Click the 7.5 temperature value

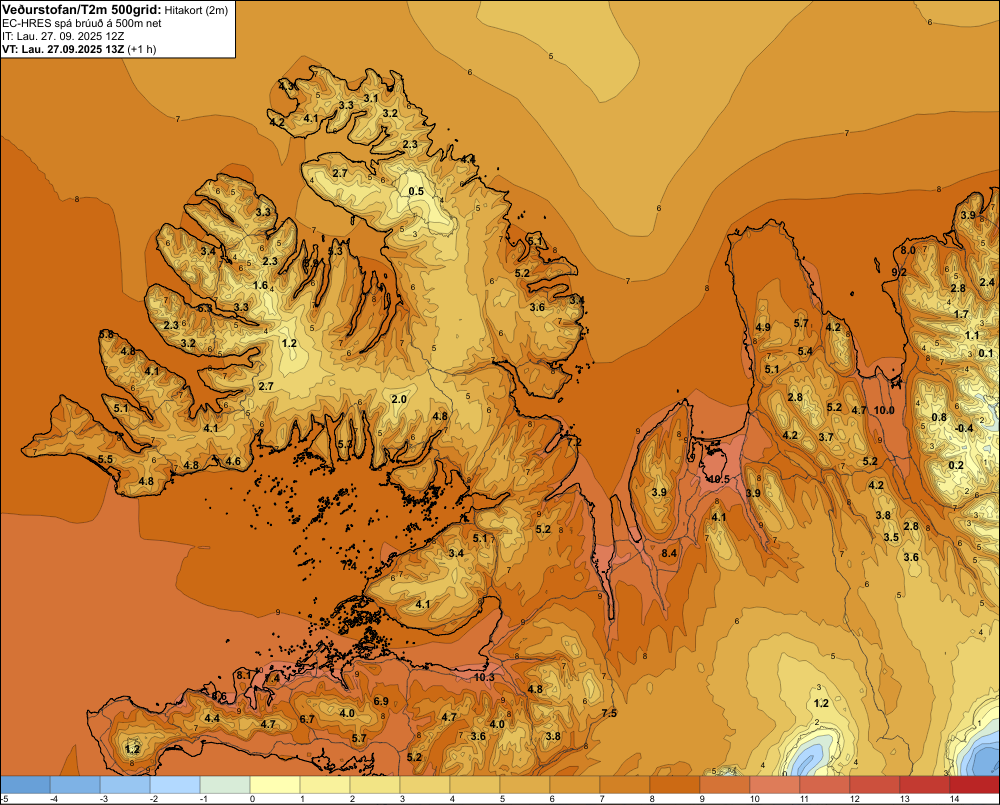click(x=609, y=713)
